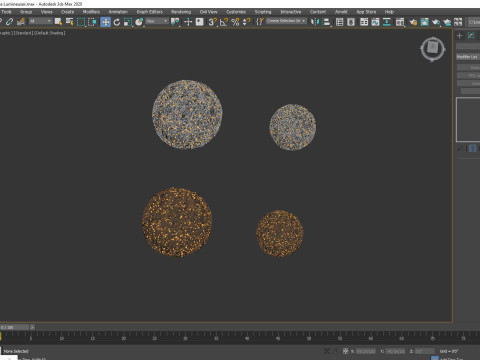Image resolution: width=480 pixels, height=360 pixels.
Task: Expand the Modifier List dropdown
Action: click(x=468, y=57)
